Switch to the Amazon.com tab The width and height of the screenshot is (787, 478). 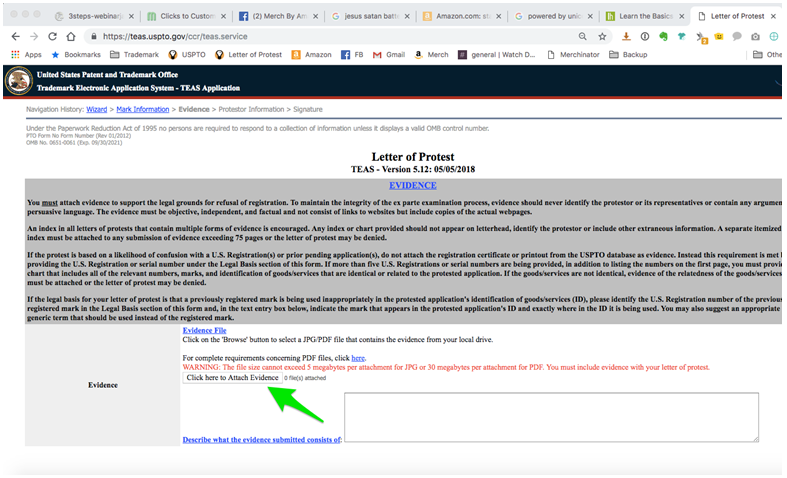coord(462,16)
